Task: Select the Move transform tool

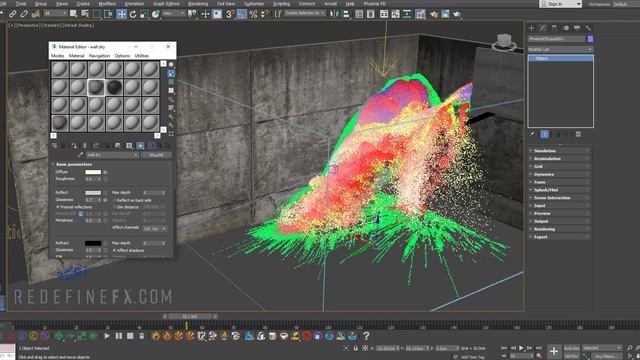Action: [x=121, y=14]
